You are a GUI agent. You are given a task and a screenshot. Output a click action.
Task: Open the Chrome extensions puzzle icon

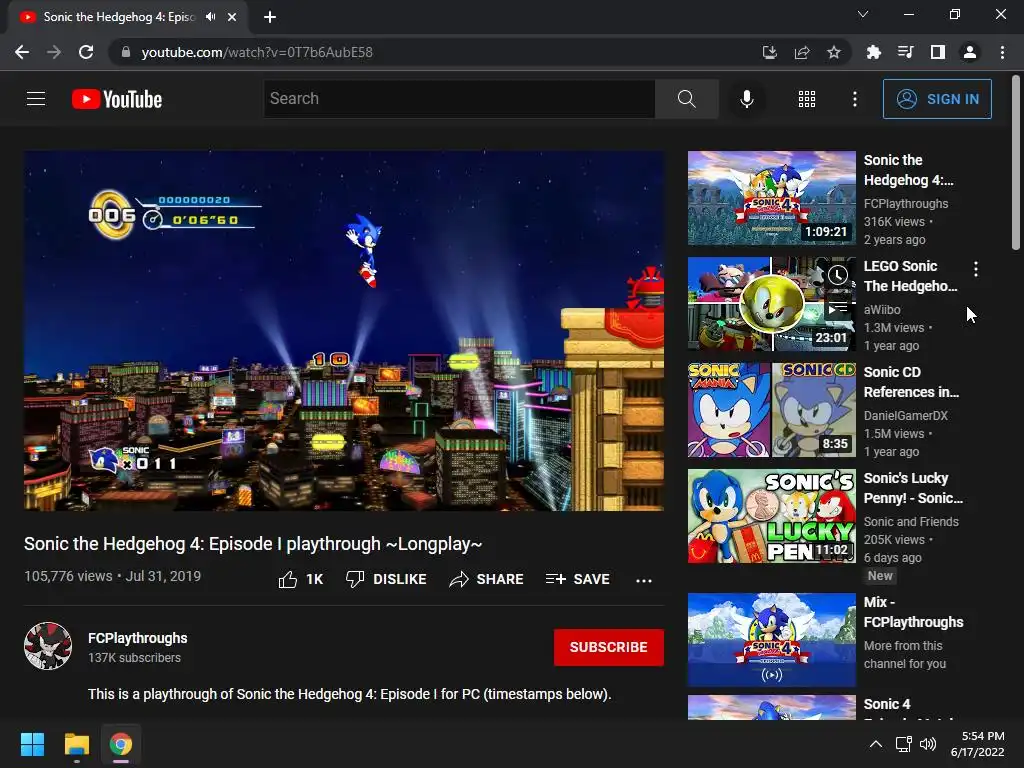coord(873,52)
